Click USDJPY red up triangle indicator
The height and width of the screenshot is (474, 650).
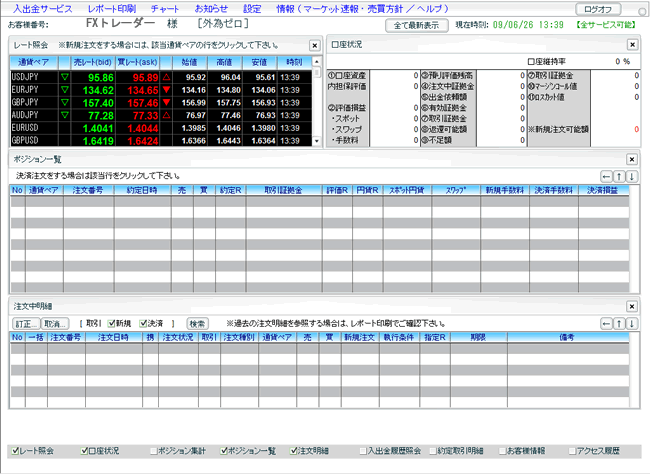[166, 77]
